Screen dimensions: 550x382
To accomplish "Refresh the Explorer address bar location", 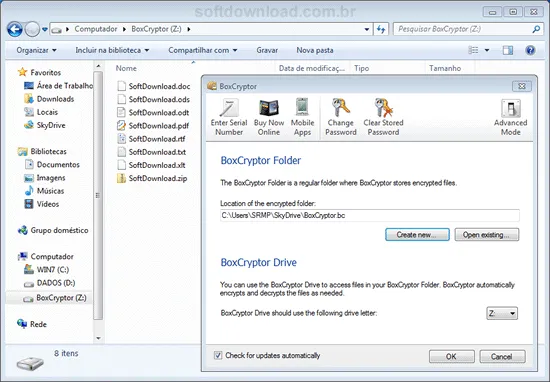I will pos(381,29).
